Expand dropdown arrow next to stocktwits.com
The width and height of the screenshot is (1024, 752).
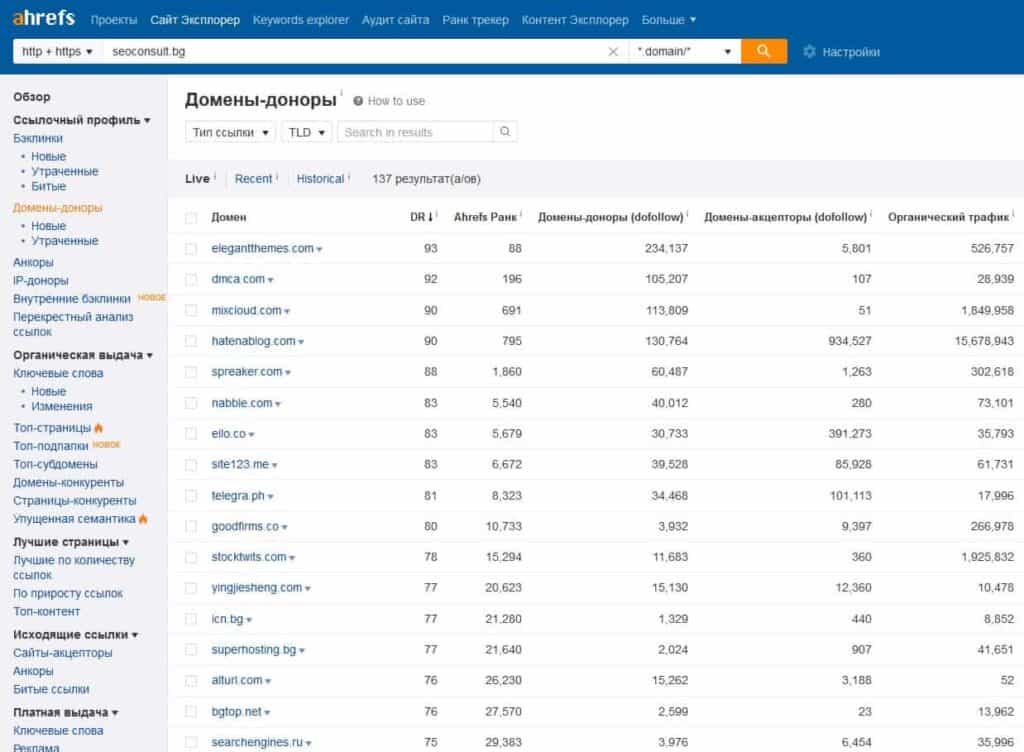(292, 558)
